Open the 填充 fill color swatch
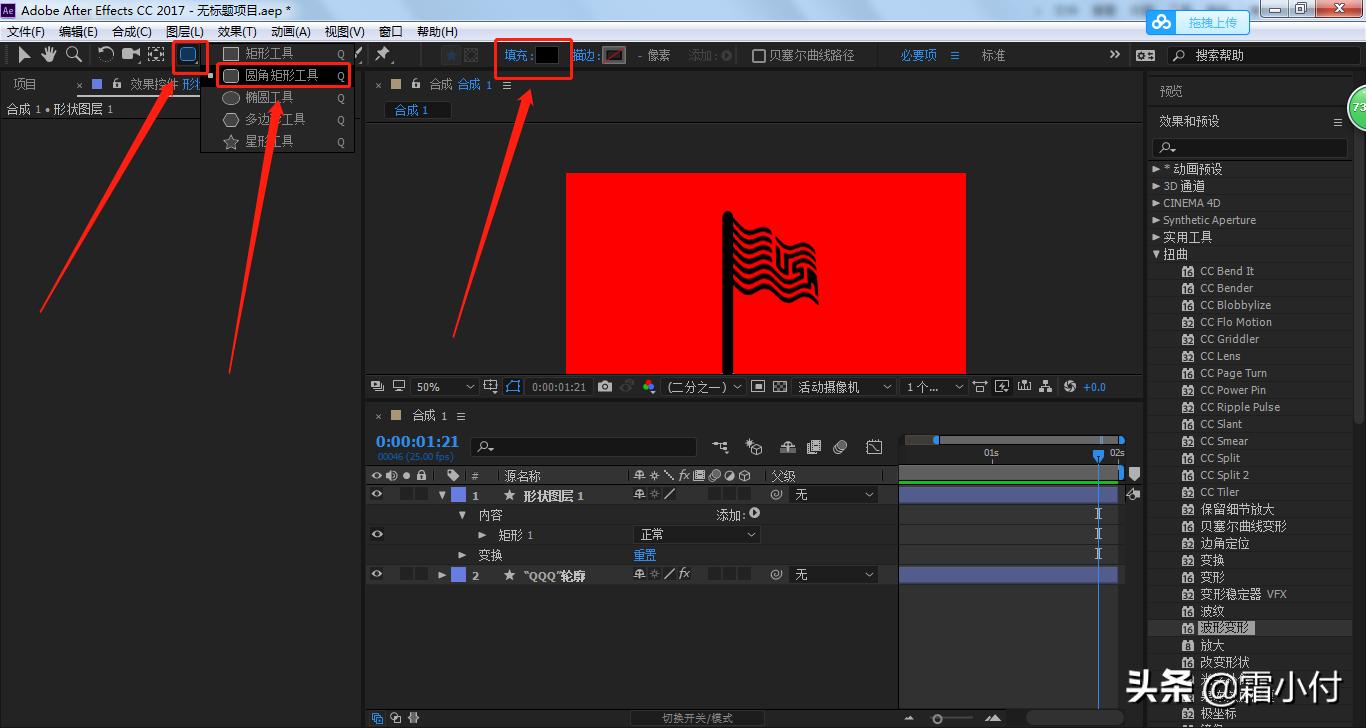The width and height of the screenshot is (1366, 728). pyautogui.click(x=547, y=56)
